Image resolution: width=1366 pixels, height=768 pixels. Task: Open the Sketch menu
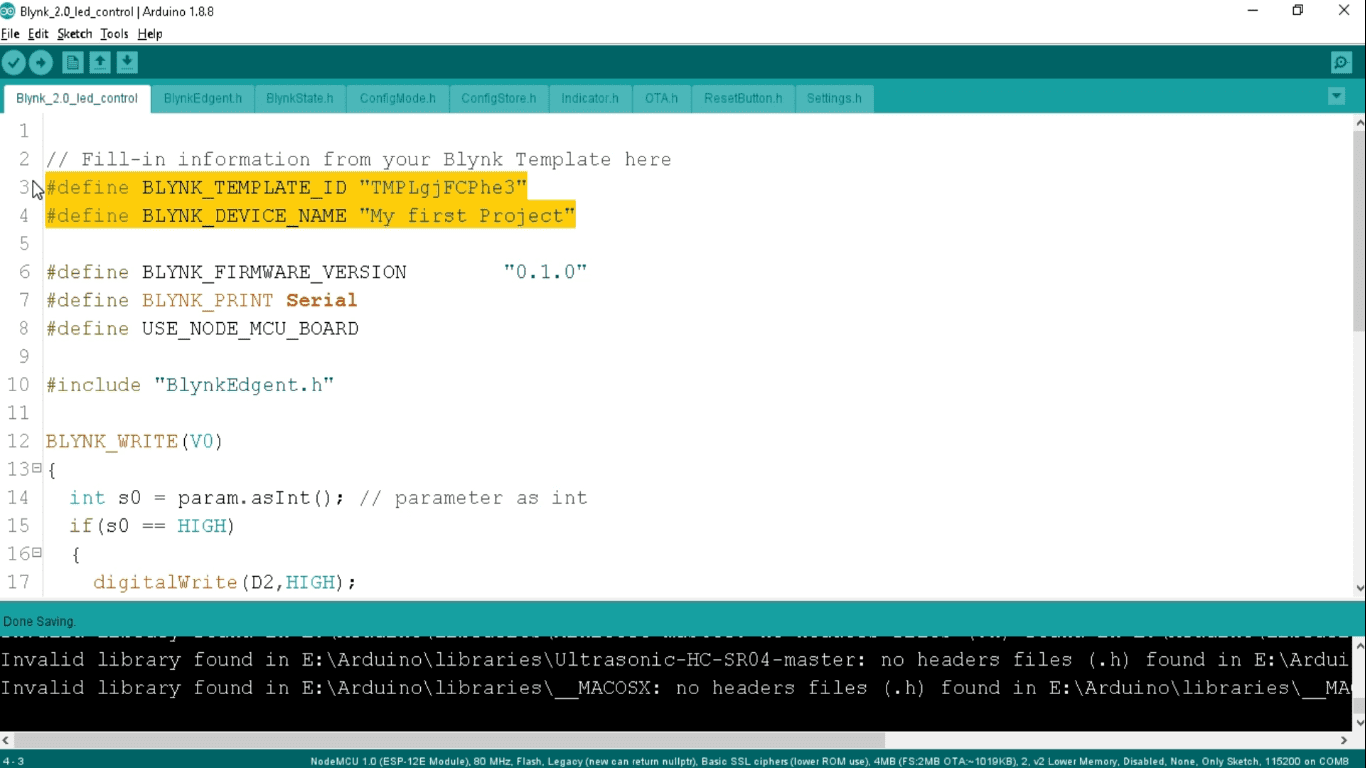(74, 34)
